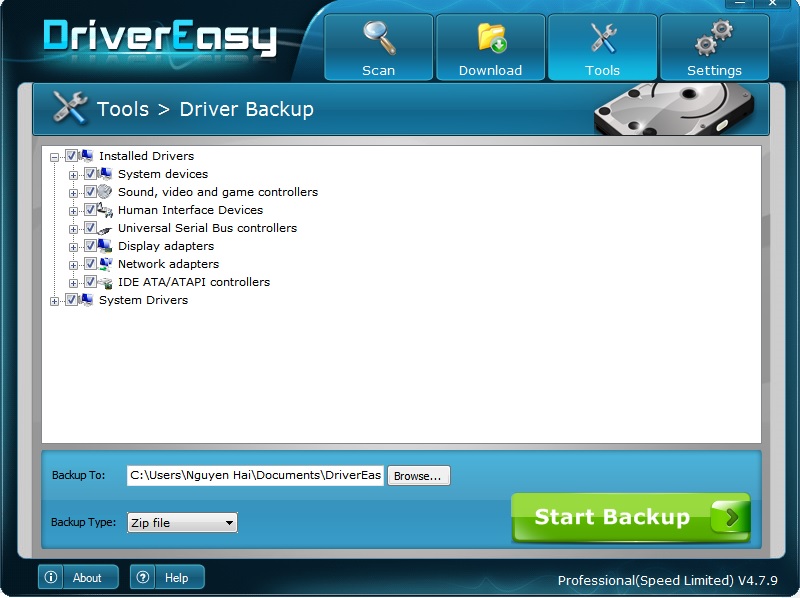Image resolution: width=800 pixels, height=598 pixels.
Task: Click the green arrow on Start Backup
Action: (x=731, y=517)
